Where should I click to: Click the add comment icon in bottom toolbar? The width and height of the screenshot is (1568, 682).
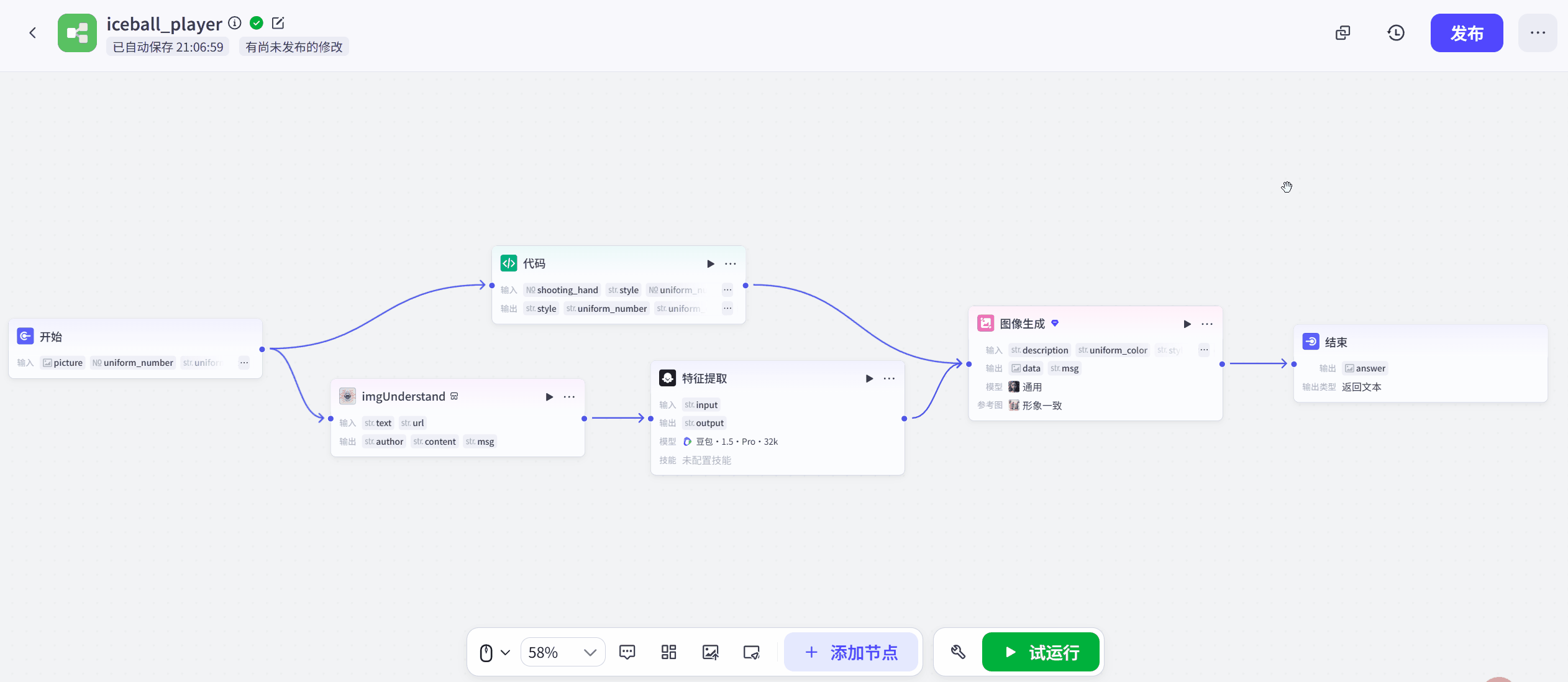tap(627, 652)
